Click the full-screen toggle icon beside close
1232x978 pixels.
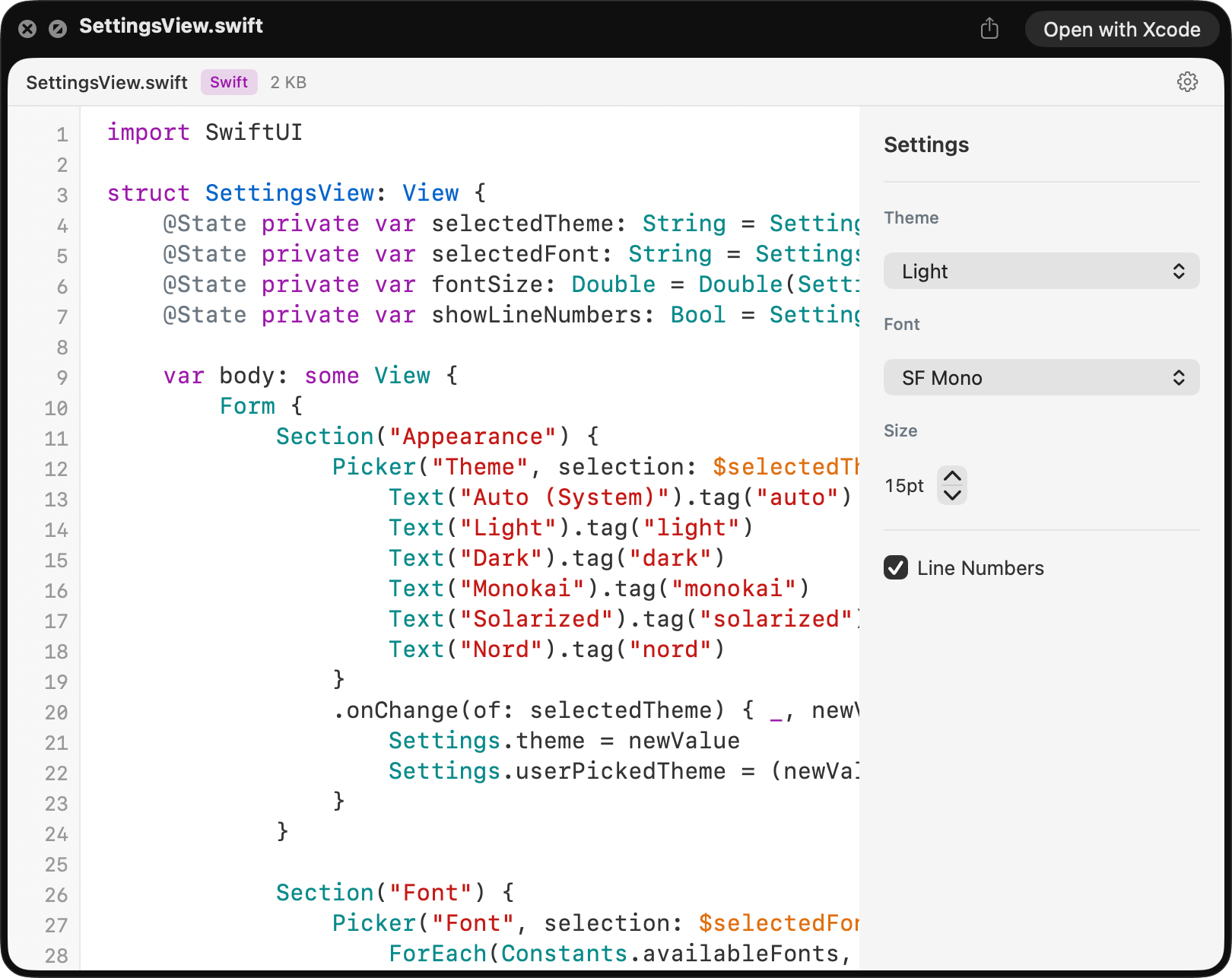pos(58,29)
